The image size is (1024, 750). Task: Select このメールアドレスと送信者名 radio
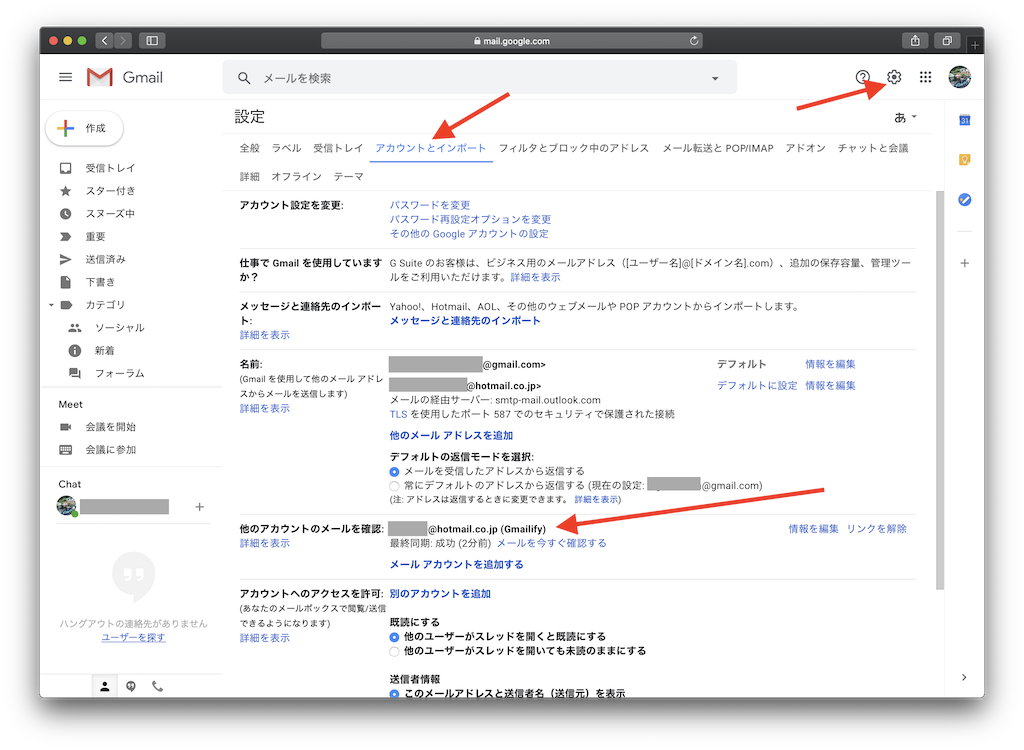[x=394, y=694]
